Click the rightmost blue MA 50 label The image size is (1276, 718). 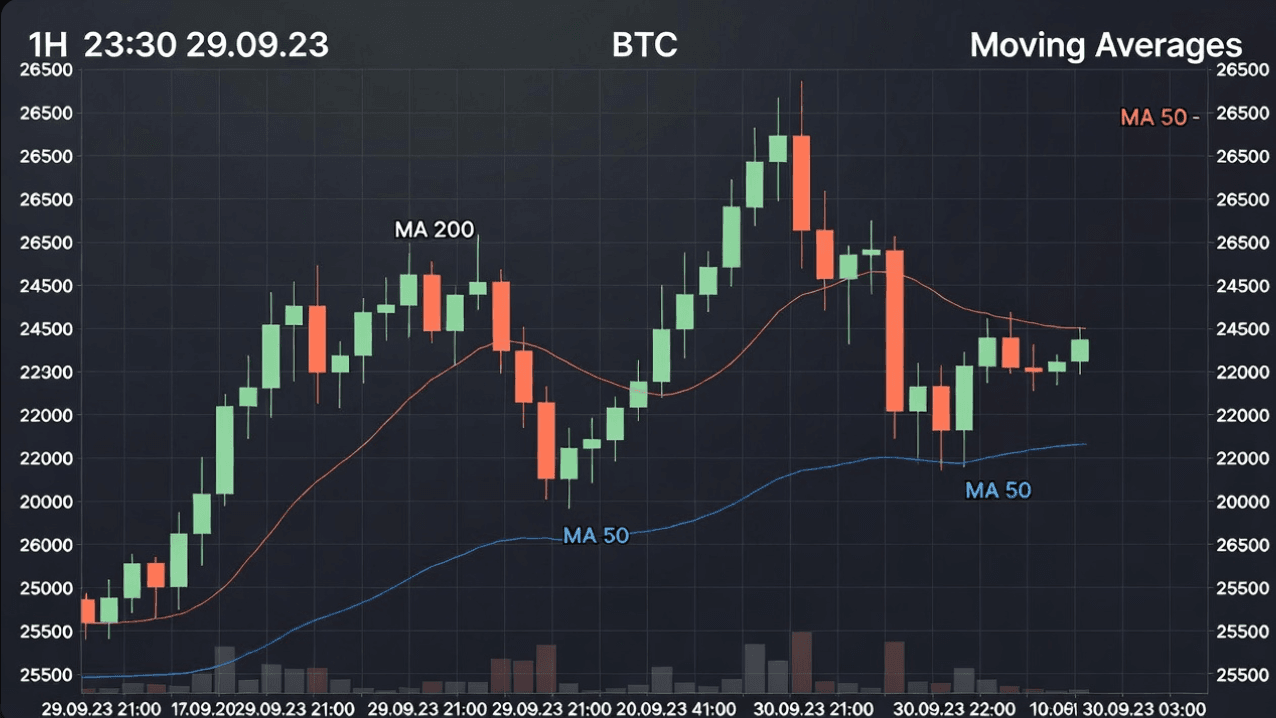(x=997, y=490)
